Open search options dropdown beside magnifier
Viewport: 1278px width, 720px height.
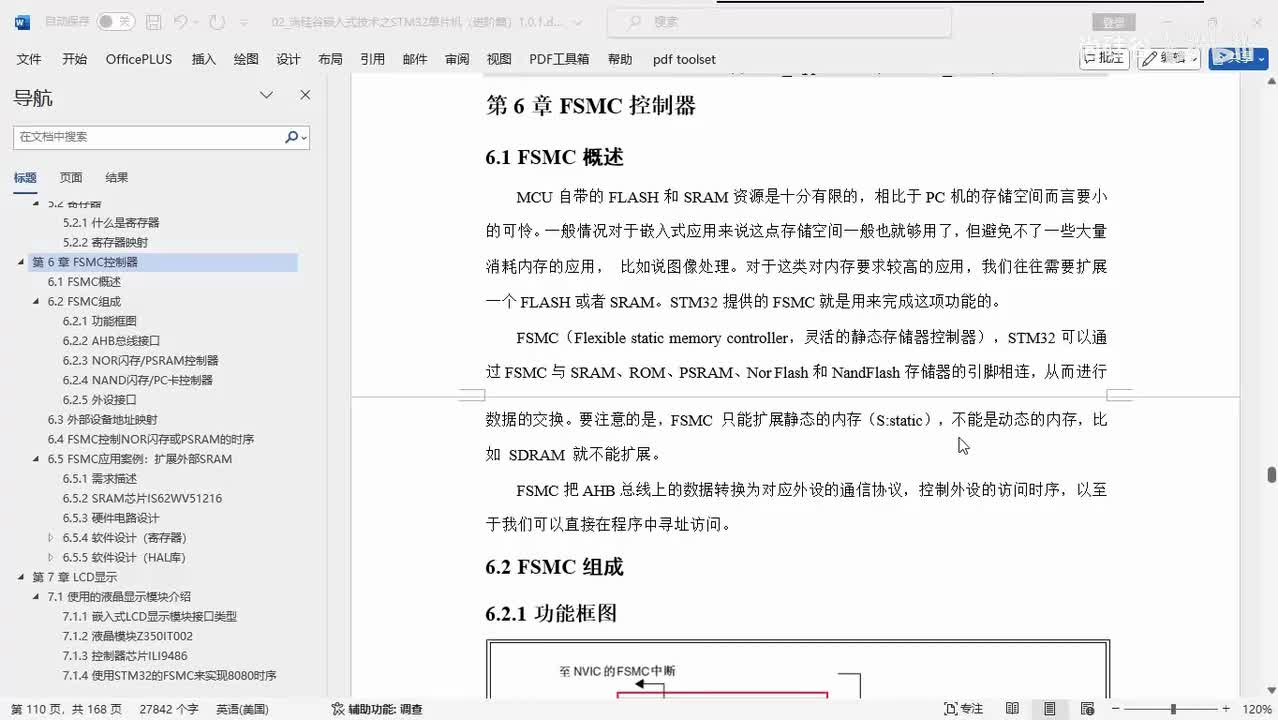[x=304, y=138]
